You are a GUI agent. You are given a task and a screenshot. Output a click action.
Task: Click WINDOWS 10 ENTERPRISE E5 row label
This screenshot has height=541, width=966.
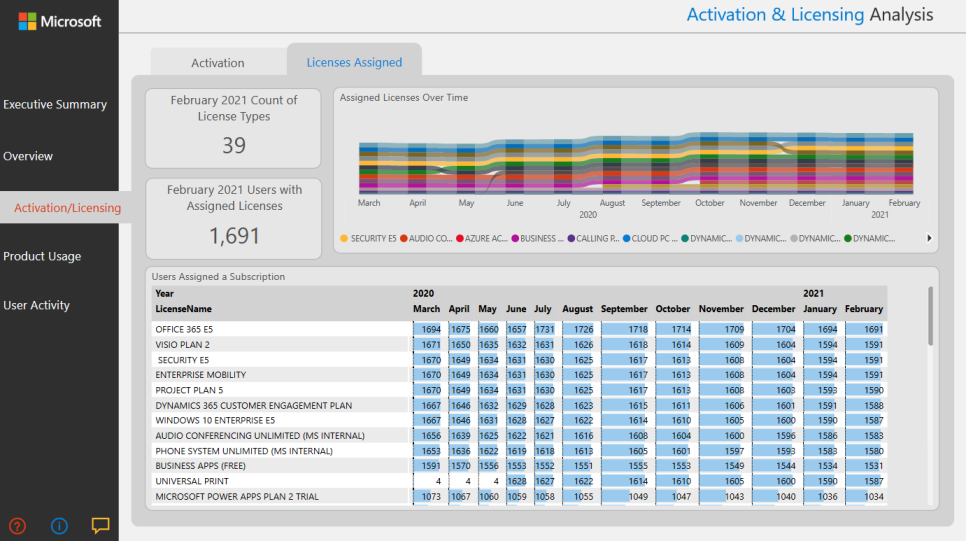215,420
